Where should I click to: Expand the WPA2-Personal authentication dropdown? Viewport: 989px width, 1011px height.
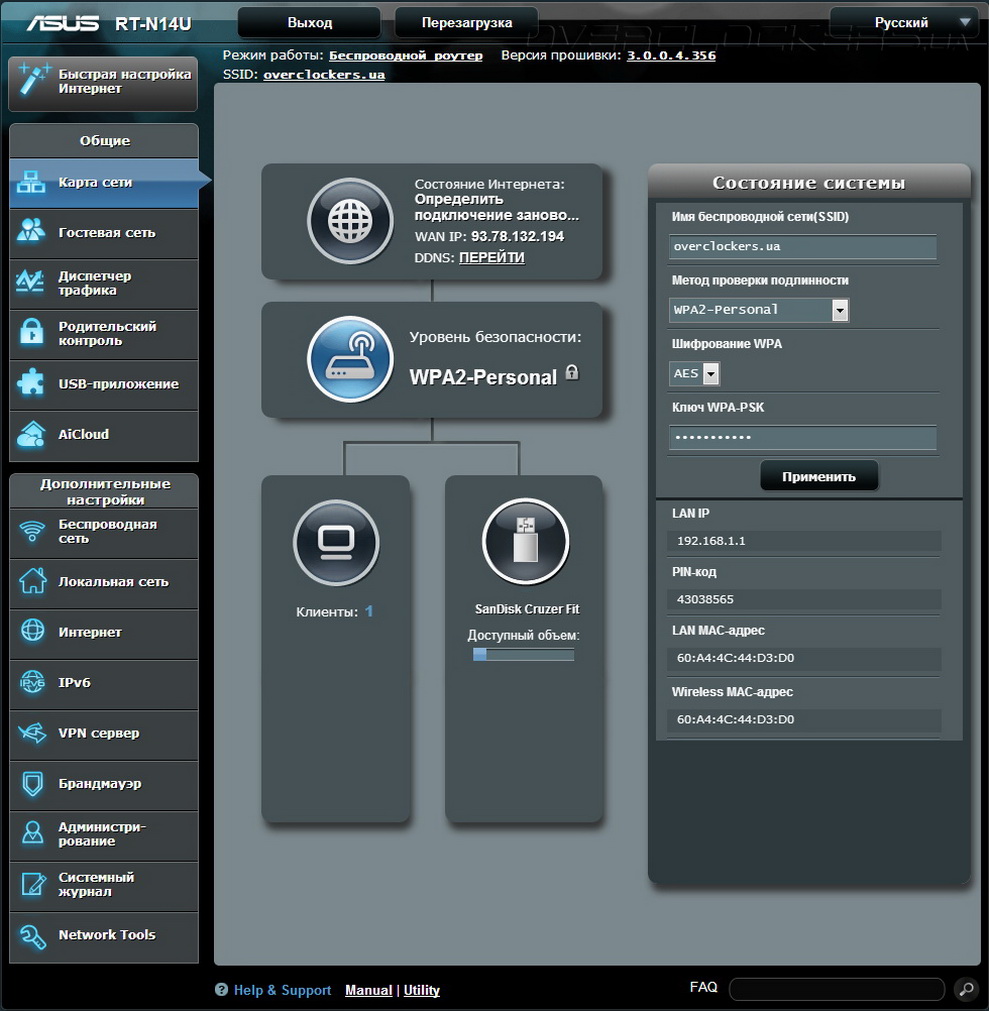[x=839, y=310]
